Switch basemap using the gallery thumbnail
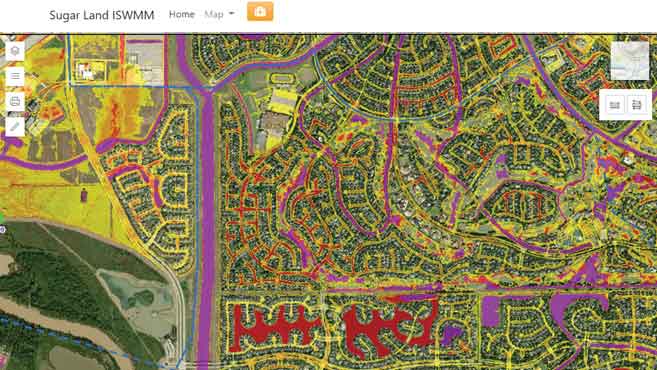This screenshot has width=657, height=370. (x=630, y=61)
